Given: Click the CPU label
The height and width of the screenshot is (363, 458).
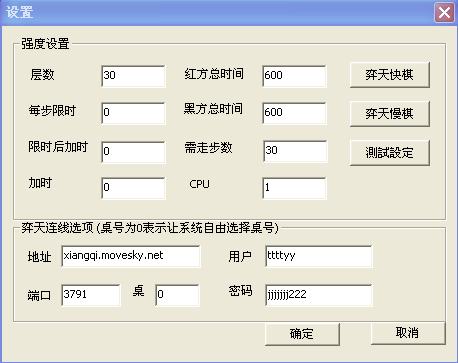Looking at the screenshot, I should [199, 184].
